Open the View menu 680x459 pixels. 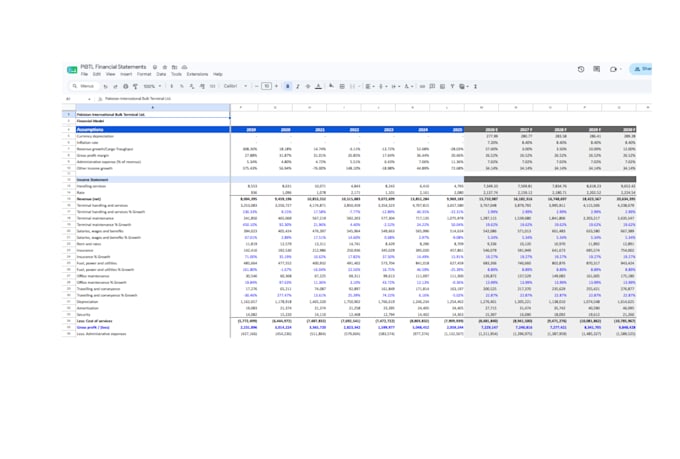point(111,74)
